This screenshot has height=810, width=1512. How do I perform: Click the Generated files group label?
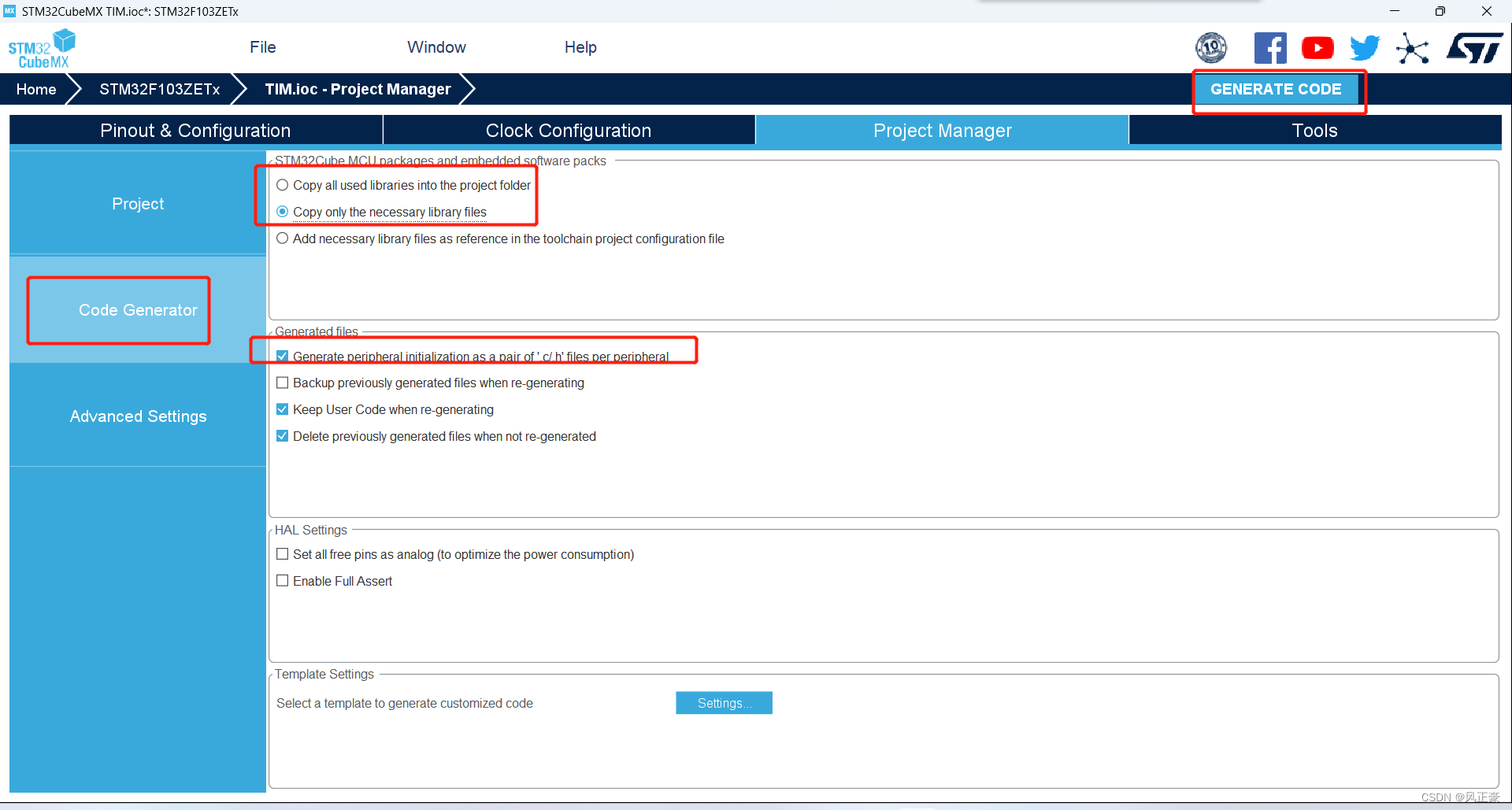coord(317,331)
